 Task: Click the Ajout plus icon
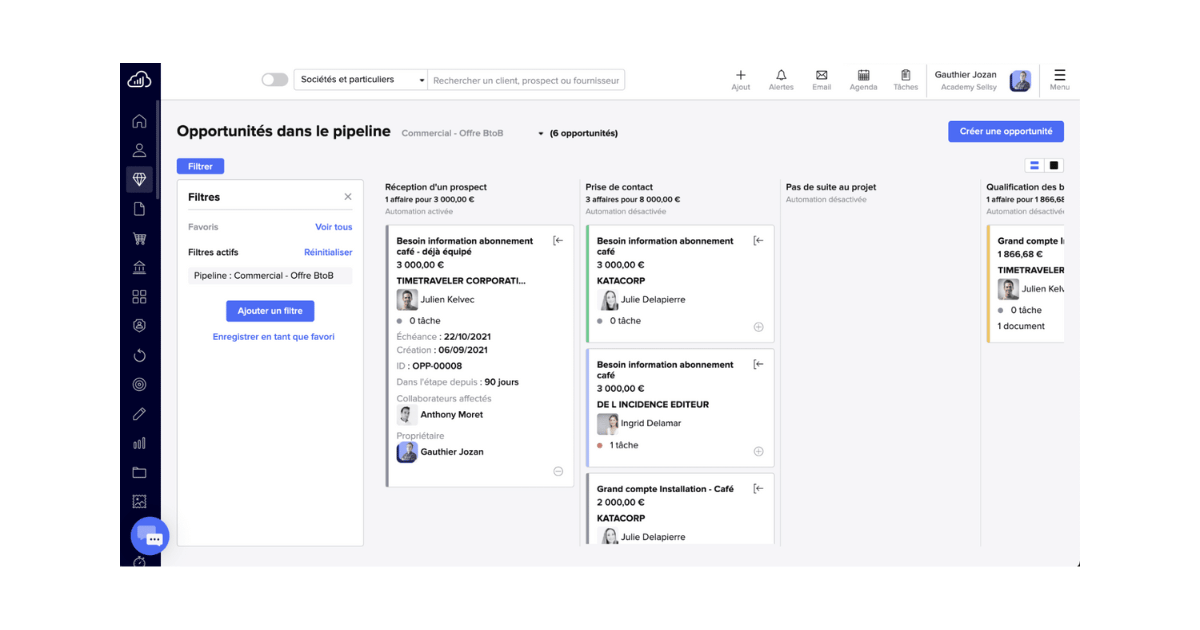click(741, 75)
